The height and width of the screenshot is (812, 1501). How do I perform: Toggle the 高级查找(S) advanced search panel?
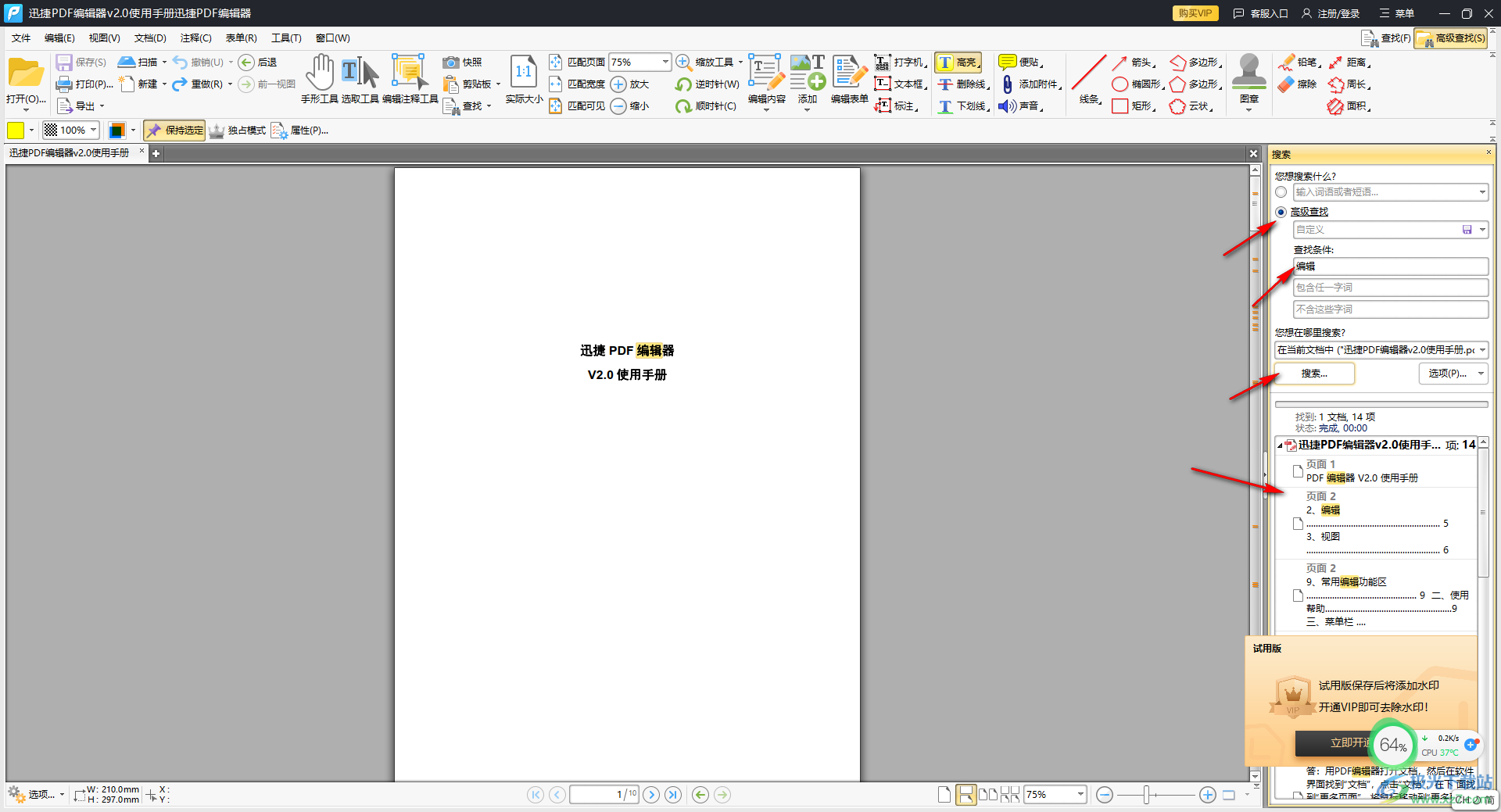[1450, 38]
